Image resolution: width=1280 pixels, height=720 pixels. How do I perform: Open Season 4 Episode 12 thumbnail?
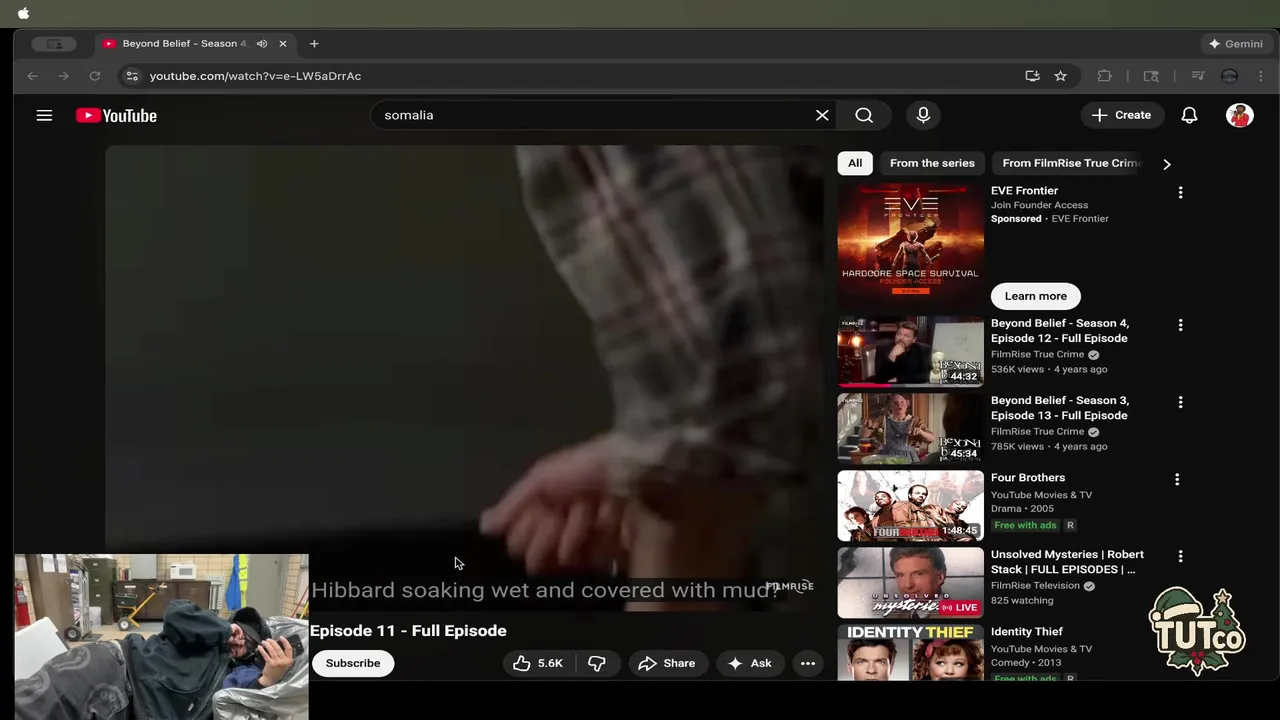pos(910,351)
